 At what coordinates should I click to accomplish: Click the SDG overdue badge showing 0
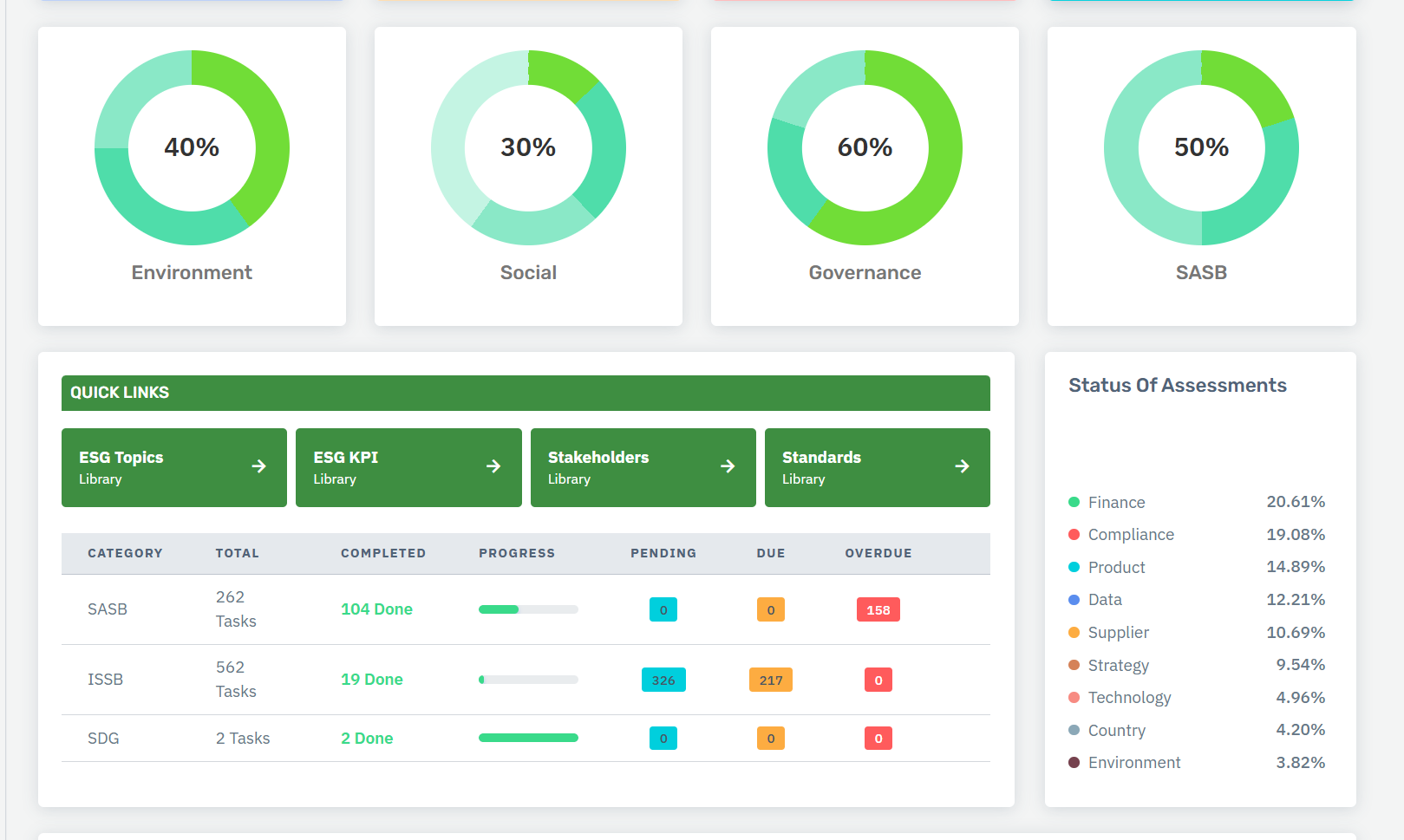click(878, 739)
